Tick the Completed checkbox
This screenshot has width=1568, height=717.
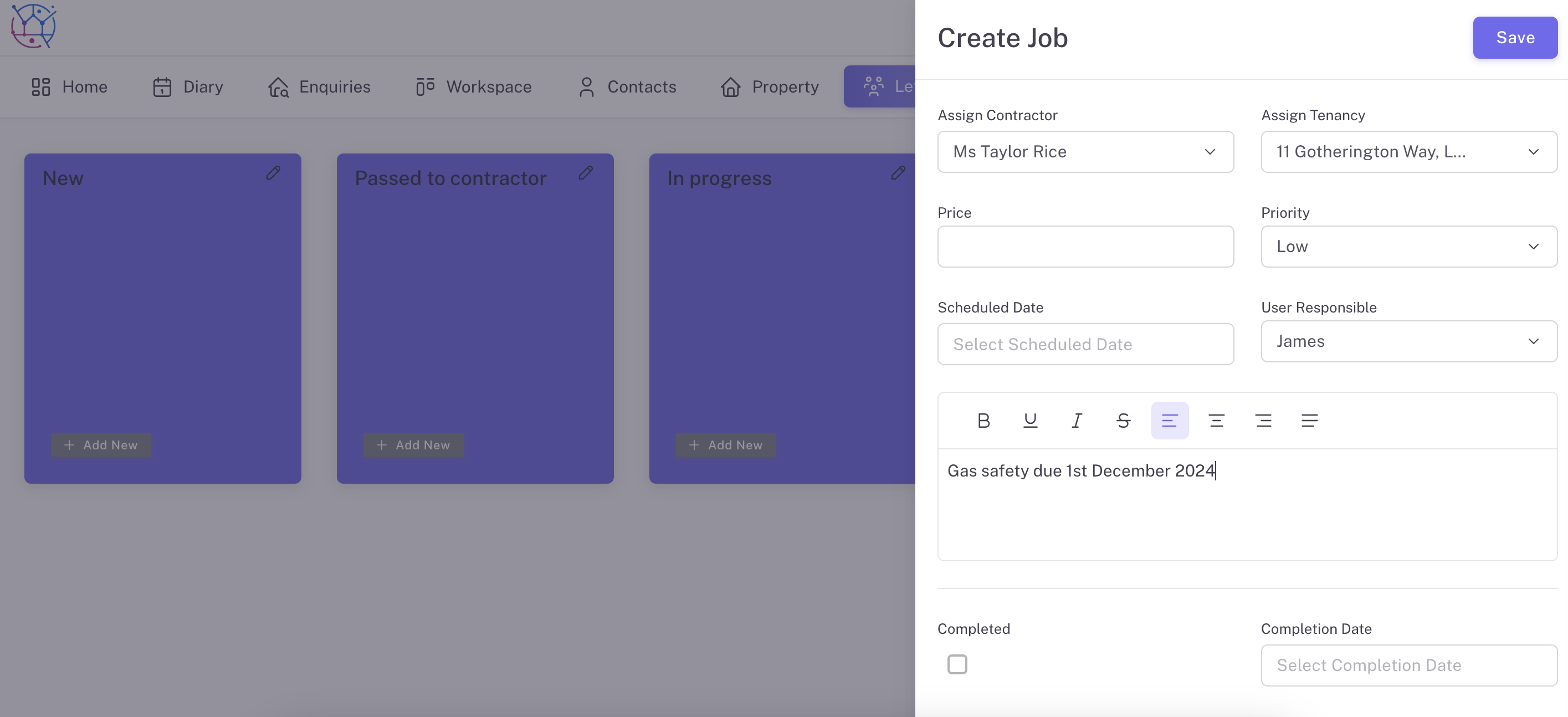pyautogui.click(x=957, y=664)
